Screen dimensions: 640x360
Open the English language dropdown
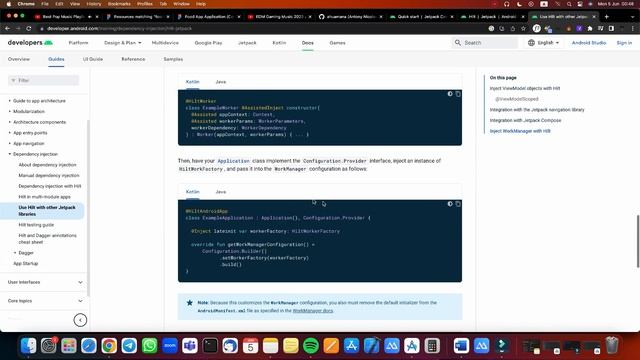pos(543,42)
